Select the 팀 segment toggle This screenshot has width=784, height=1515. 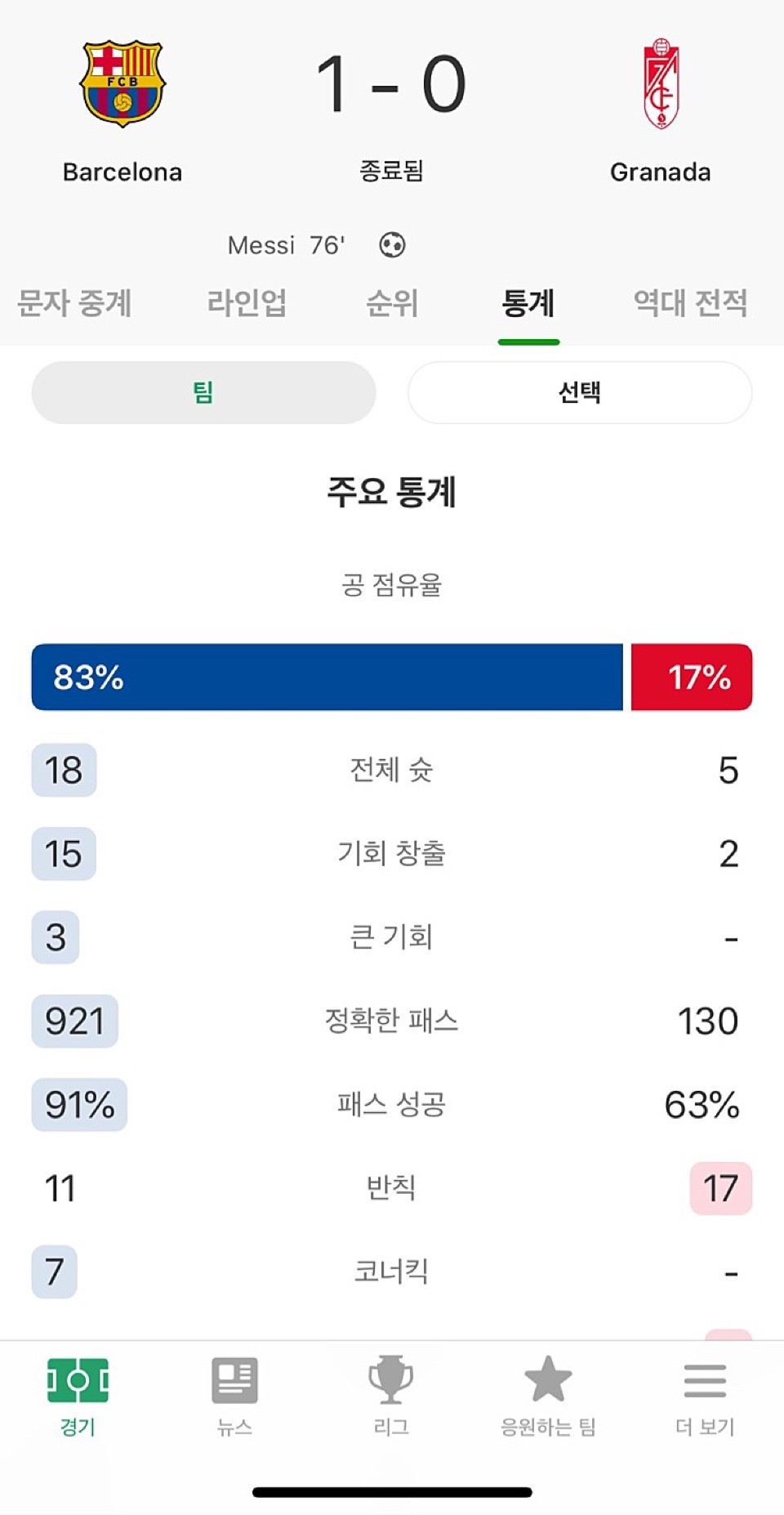click(203, 393)
